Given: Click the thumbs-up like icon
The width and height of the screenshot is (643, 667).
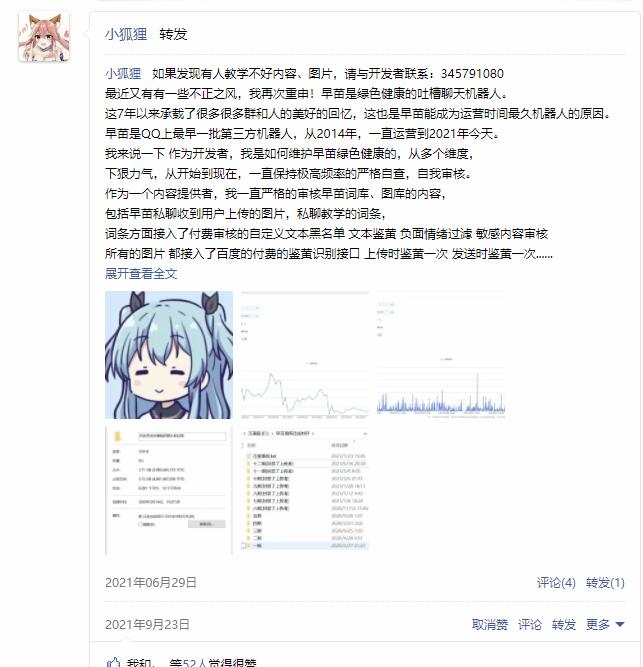Looking at the screenshot, I should (x=114, y=662).
